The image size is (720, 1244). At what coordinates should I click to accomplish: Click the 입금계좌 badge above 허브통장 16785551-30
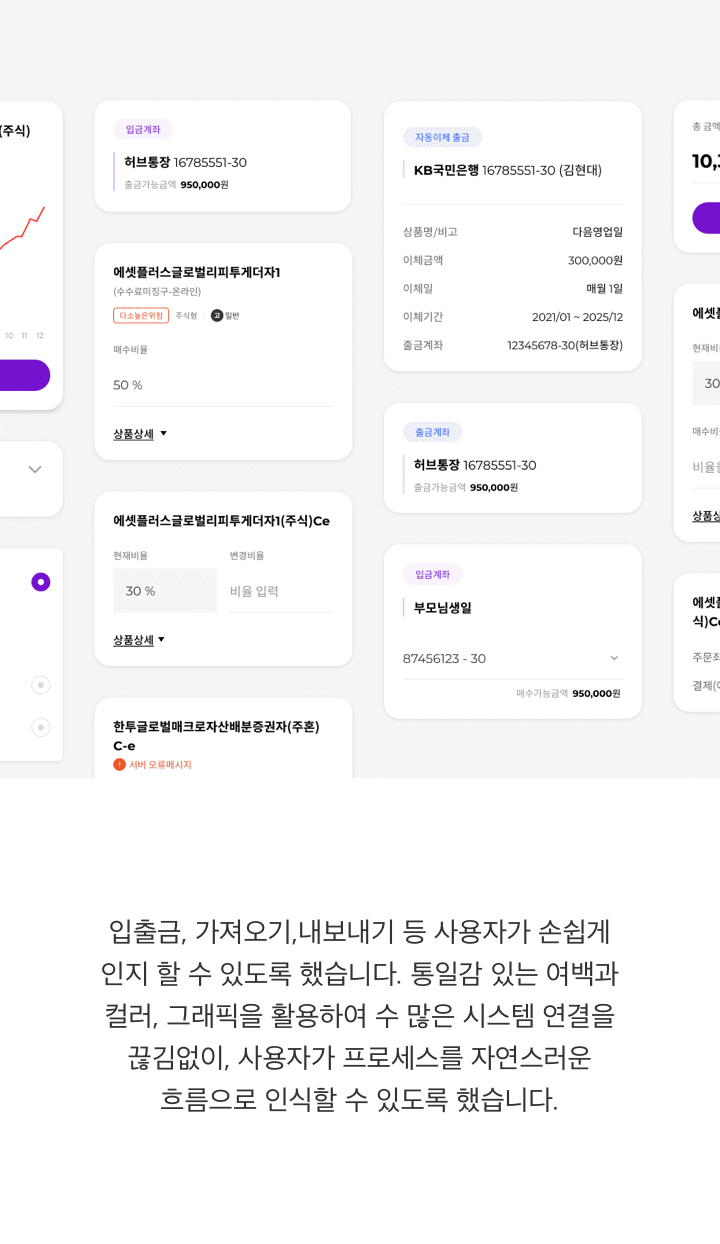click(x=143, y=129)
